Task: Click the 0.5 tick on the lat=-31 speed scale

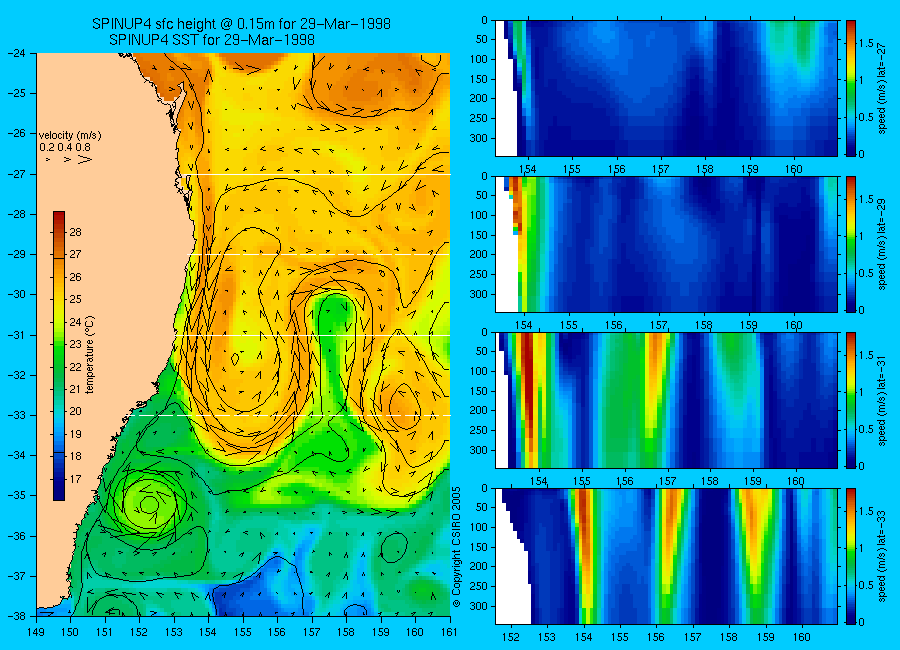Action: [x=867, y=429]
